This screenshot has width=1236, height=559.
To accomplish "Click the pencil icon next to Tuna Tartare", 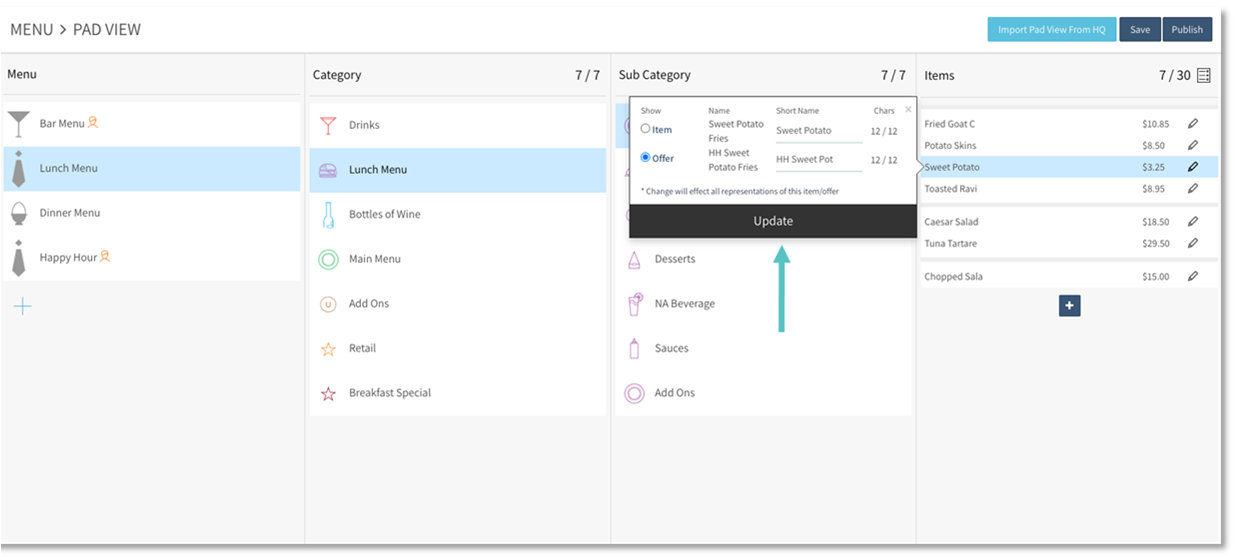I will pyautogui.click(x=1192, y=244).
